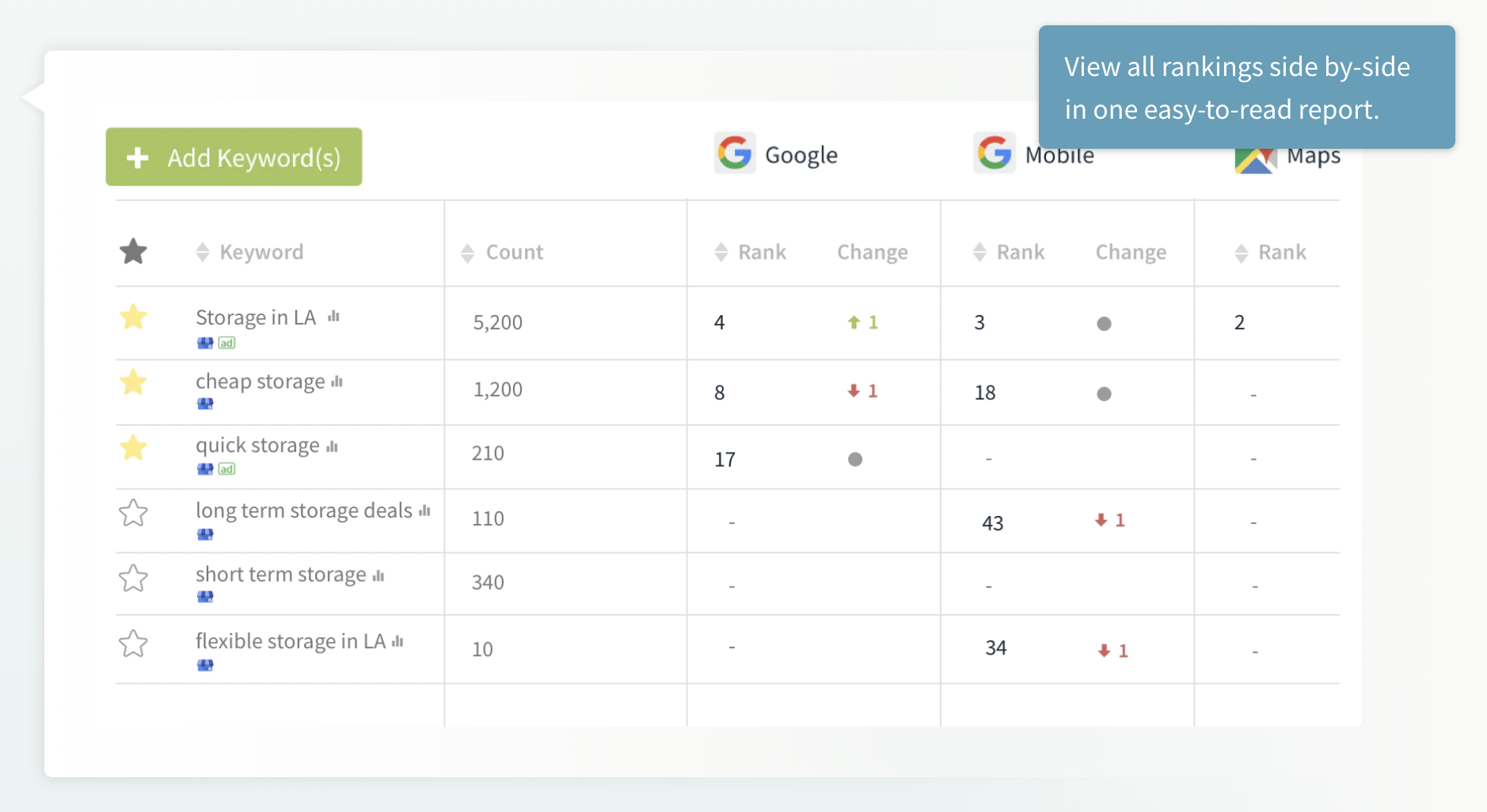
Task: Click Mobile rank value 43 for "long term storage deals"
Action: pos(992,522)
